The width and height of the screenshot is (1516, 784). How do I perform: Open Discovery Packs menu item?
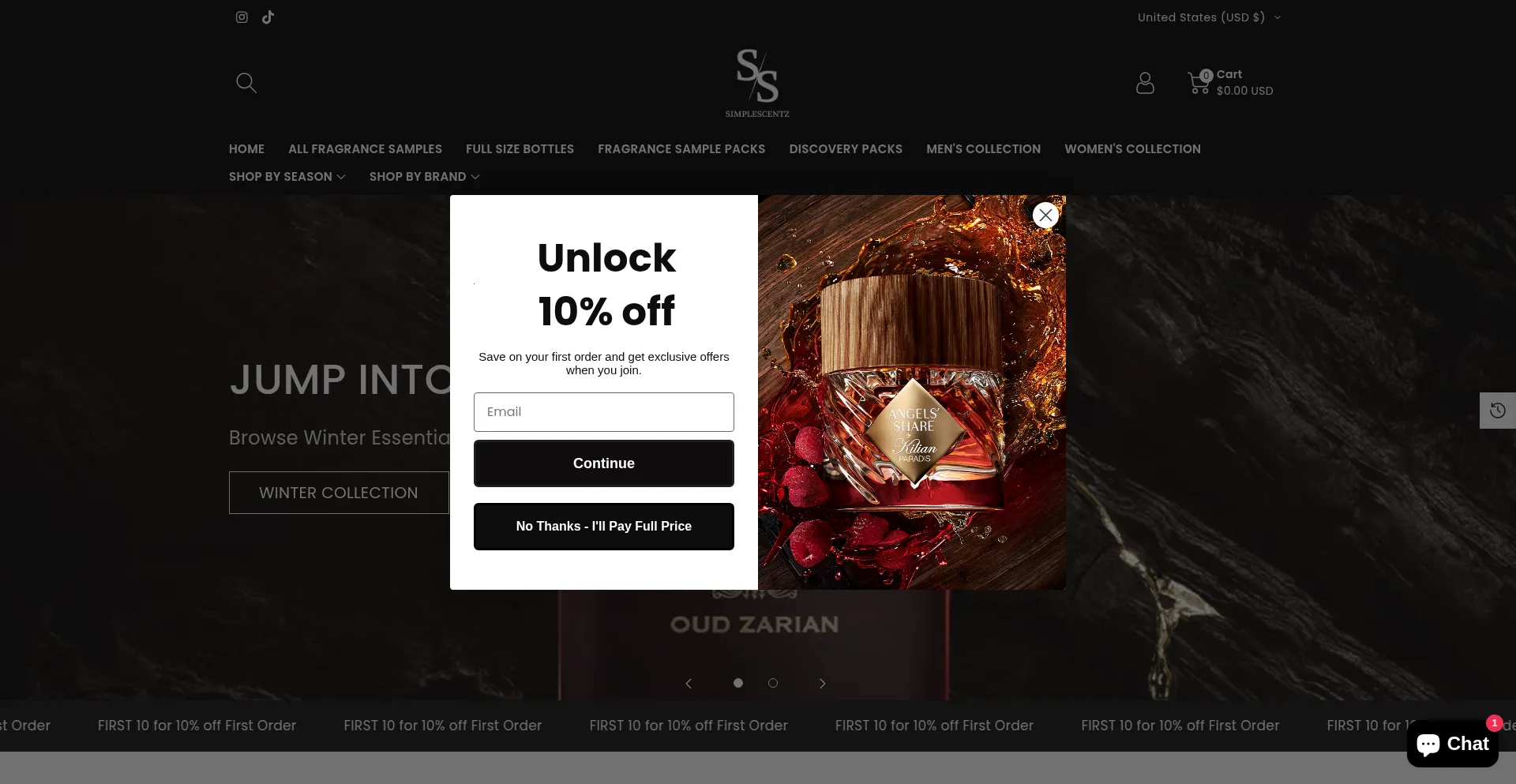pyautogui.click(x=846, y=149)
